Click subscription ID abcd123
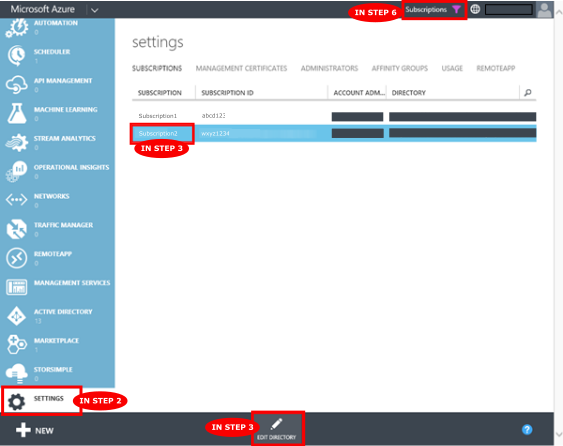The height and width of the screenshot is (446, 563). [x=213, y=116]
